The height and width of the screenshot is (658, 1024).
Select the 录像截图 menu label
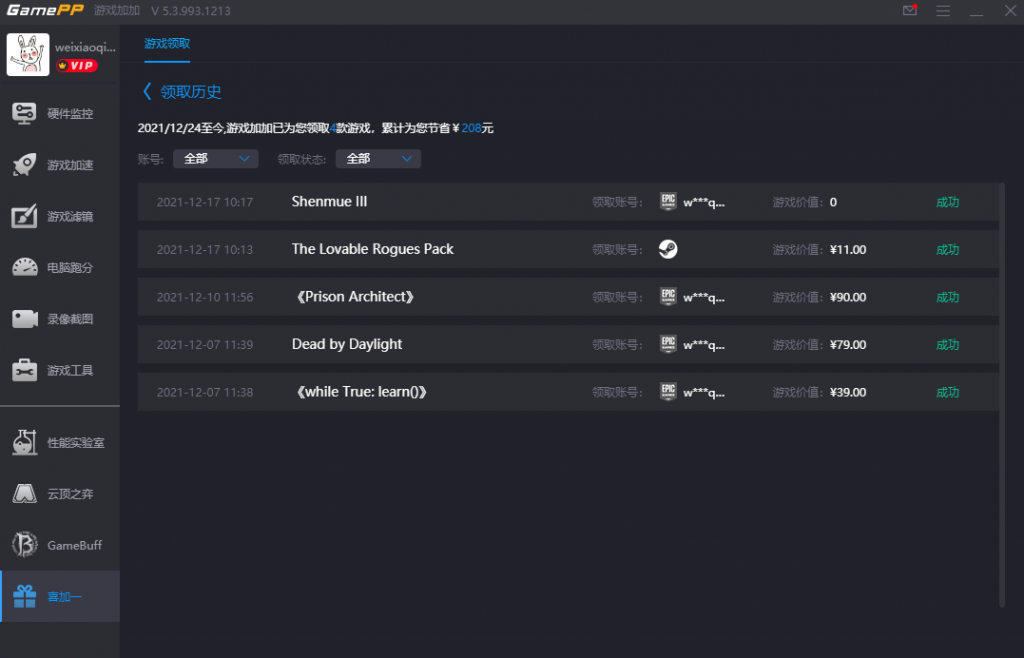click(70, 319)
